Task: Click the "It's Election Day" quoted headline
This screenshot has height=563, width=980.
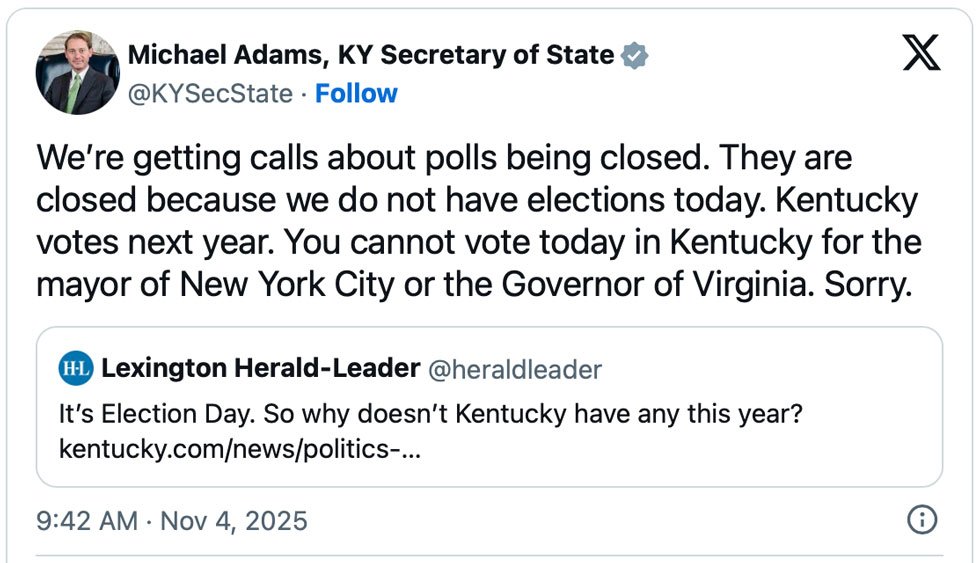Action: (430, 413)
